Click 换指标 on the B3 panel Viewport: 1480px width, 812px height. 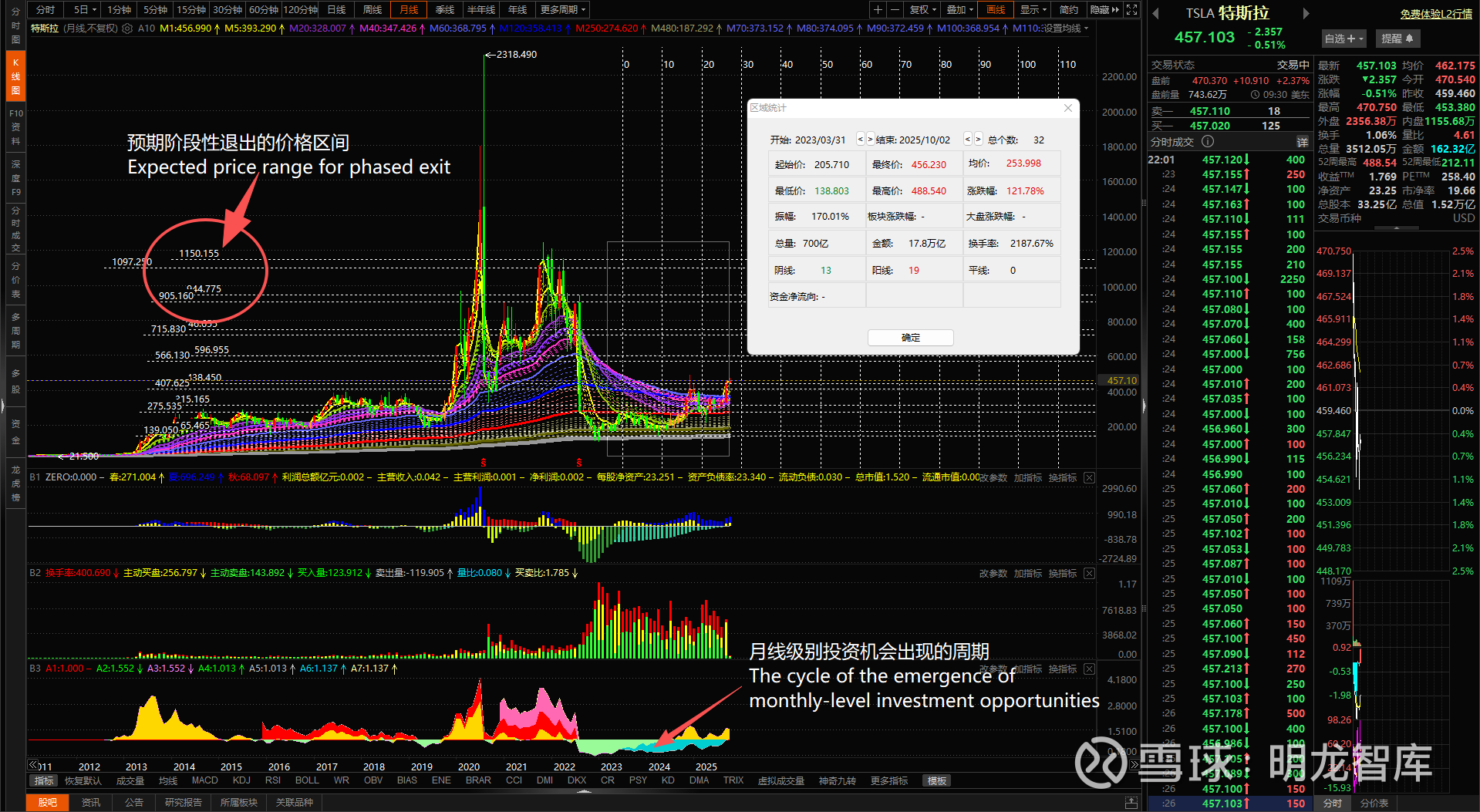click(1063, 669)
